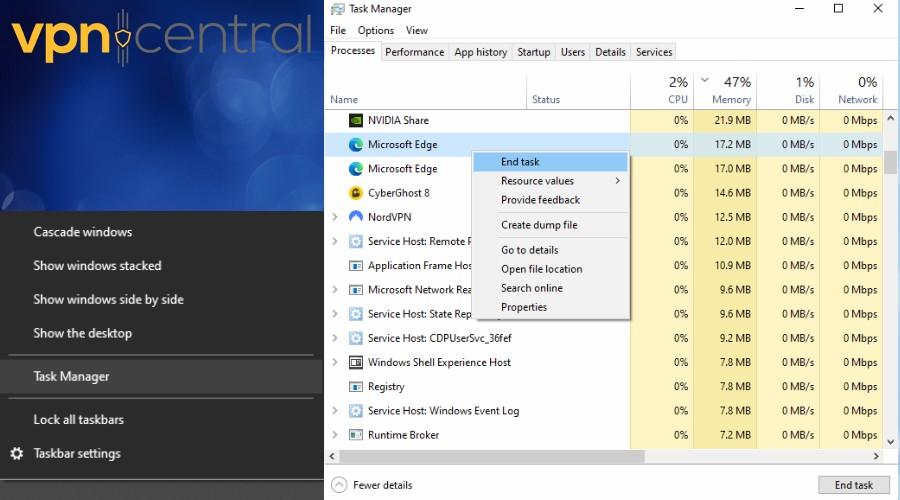Viewport: 900px width, 500px height.
Task: Open the View menu
Action: (417, 30)
